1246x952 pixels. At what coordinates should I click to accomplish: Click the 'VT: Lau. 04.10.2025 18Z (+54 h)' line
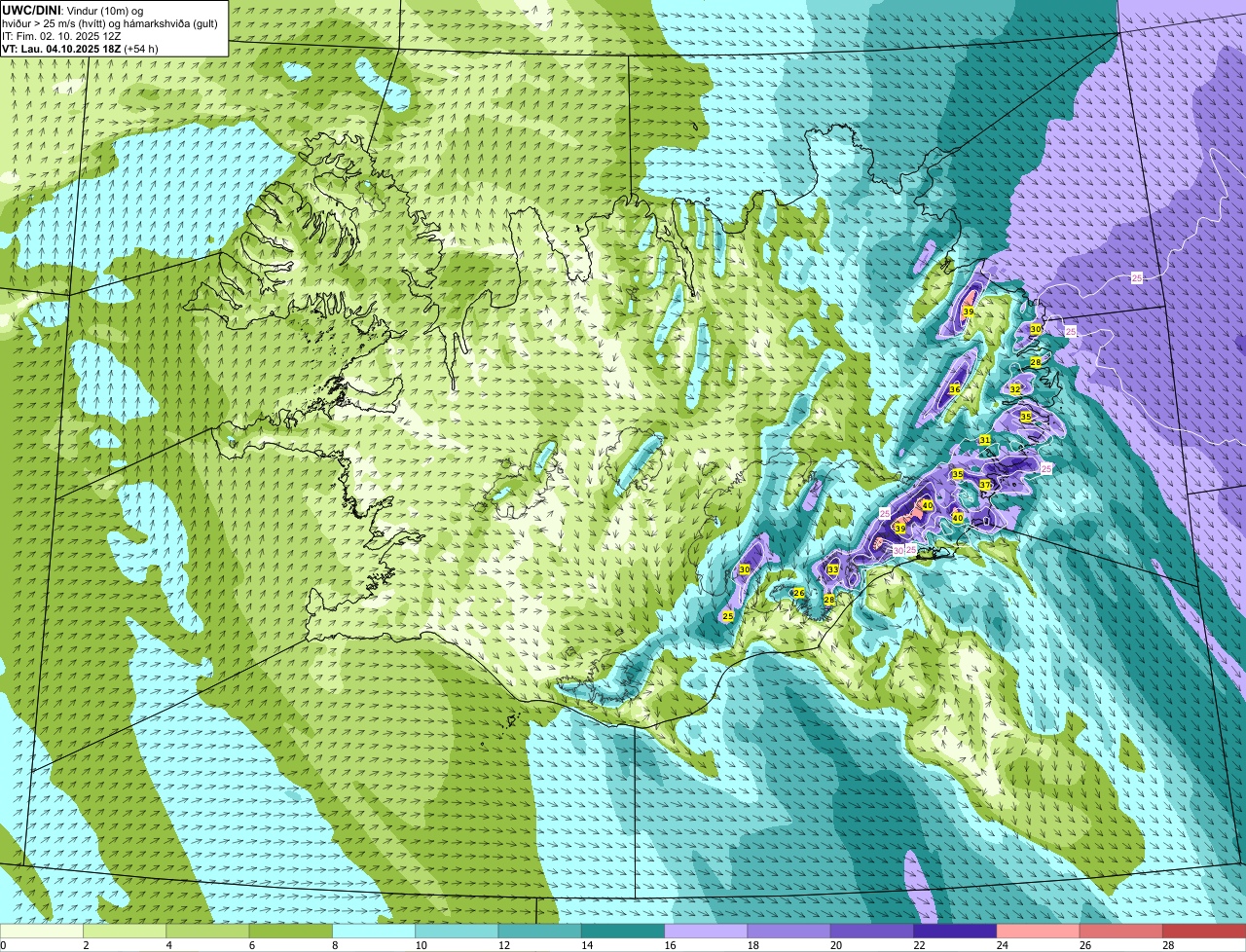[x=80, y=49]
